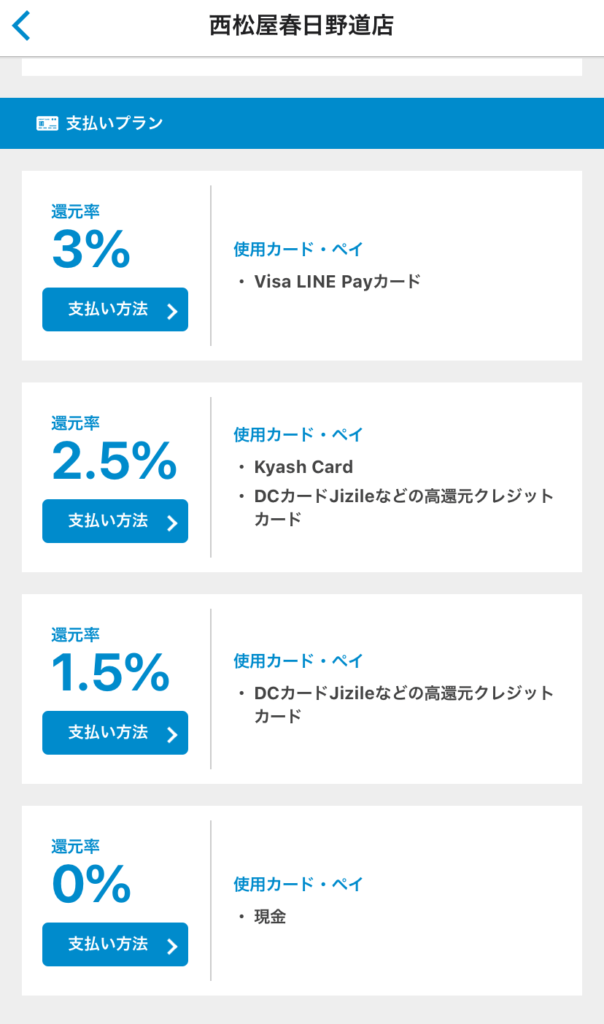The height and width of the screenshot is (1024, 604).
Task: Click the credit card icon beside 支払いプラン
Action: tap(47, 123)
